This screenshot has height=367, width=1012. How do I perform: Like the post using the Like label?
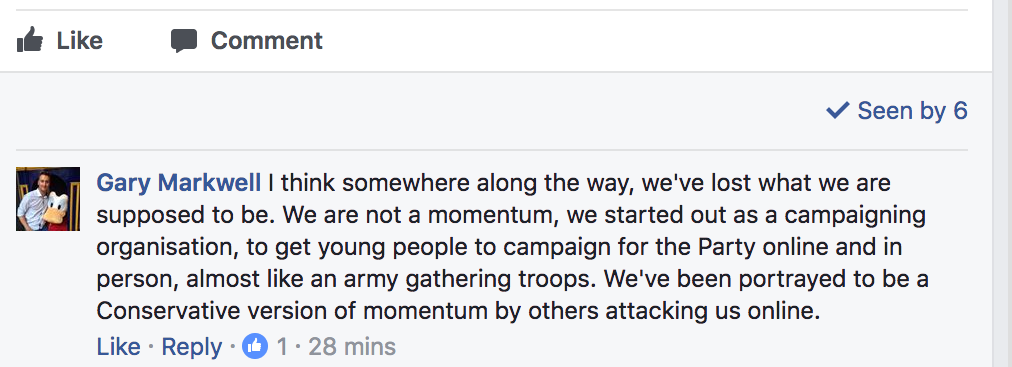(x=79, y=41)
